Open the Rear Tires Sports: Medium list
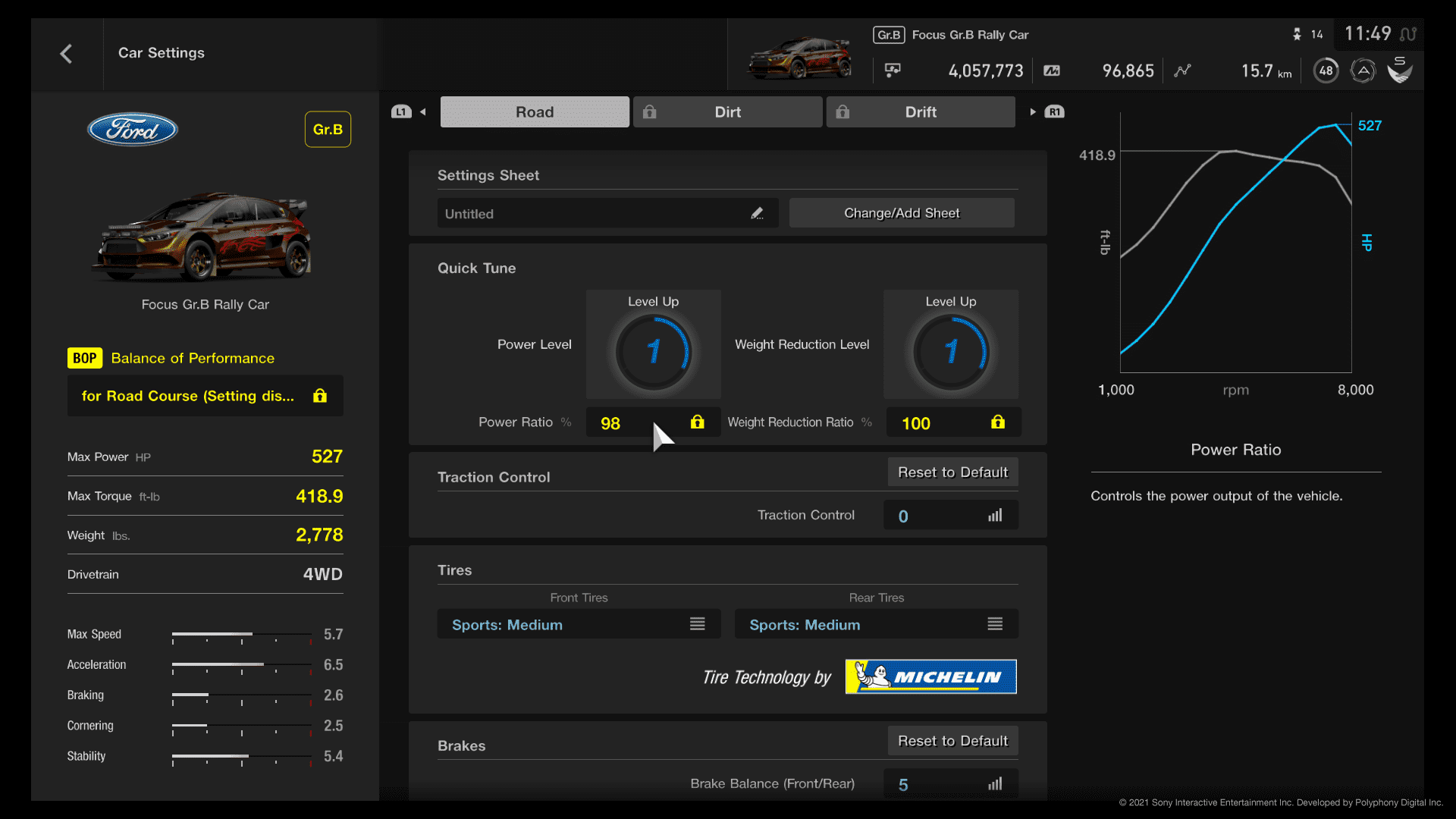This screenshot has height=819, width=1456. pyautogui.click(x=876, y=624)
